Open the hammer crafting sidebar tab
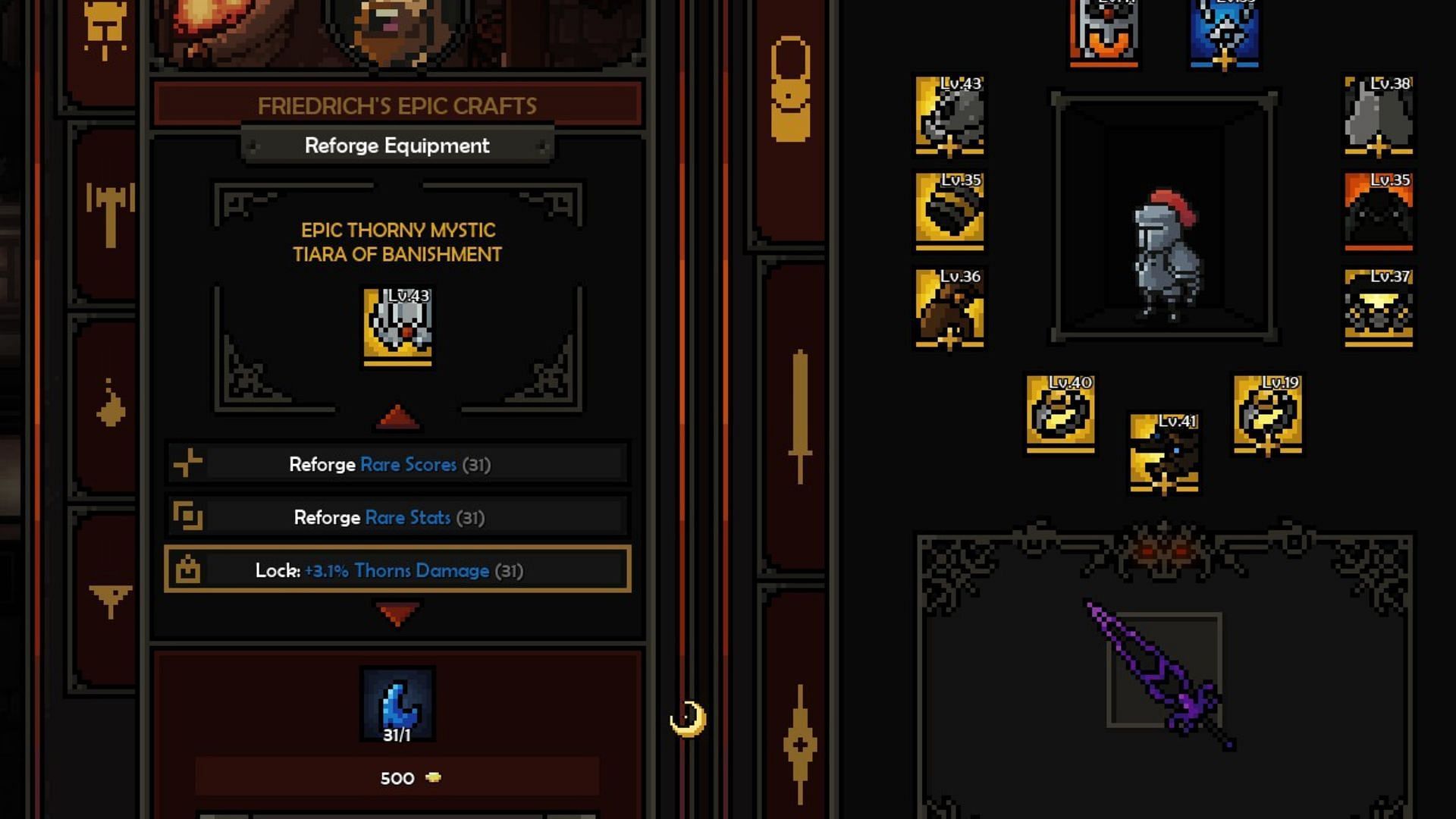Image resolution: width=1456 pixels, height=819 pixels. (x=110, y=215)
